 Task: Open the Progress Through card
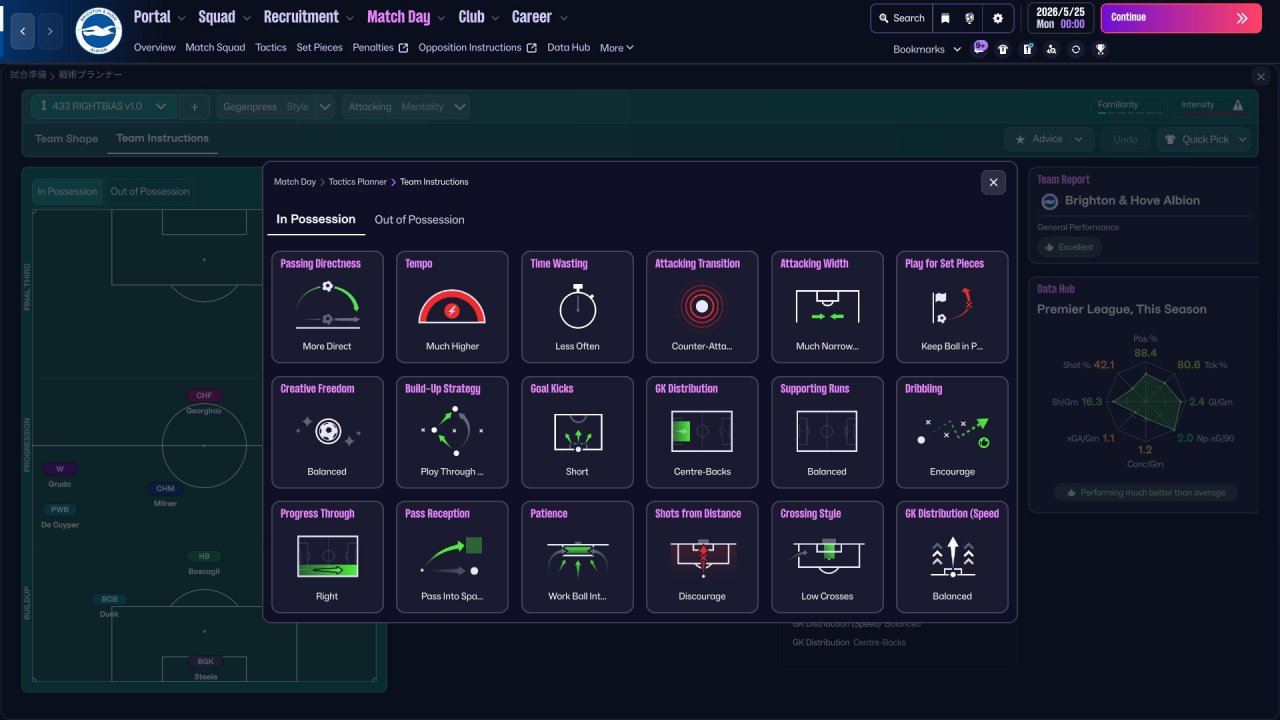coord(327,557)
